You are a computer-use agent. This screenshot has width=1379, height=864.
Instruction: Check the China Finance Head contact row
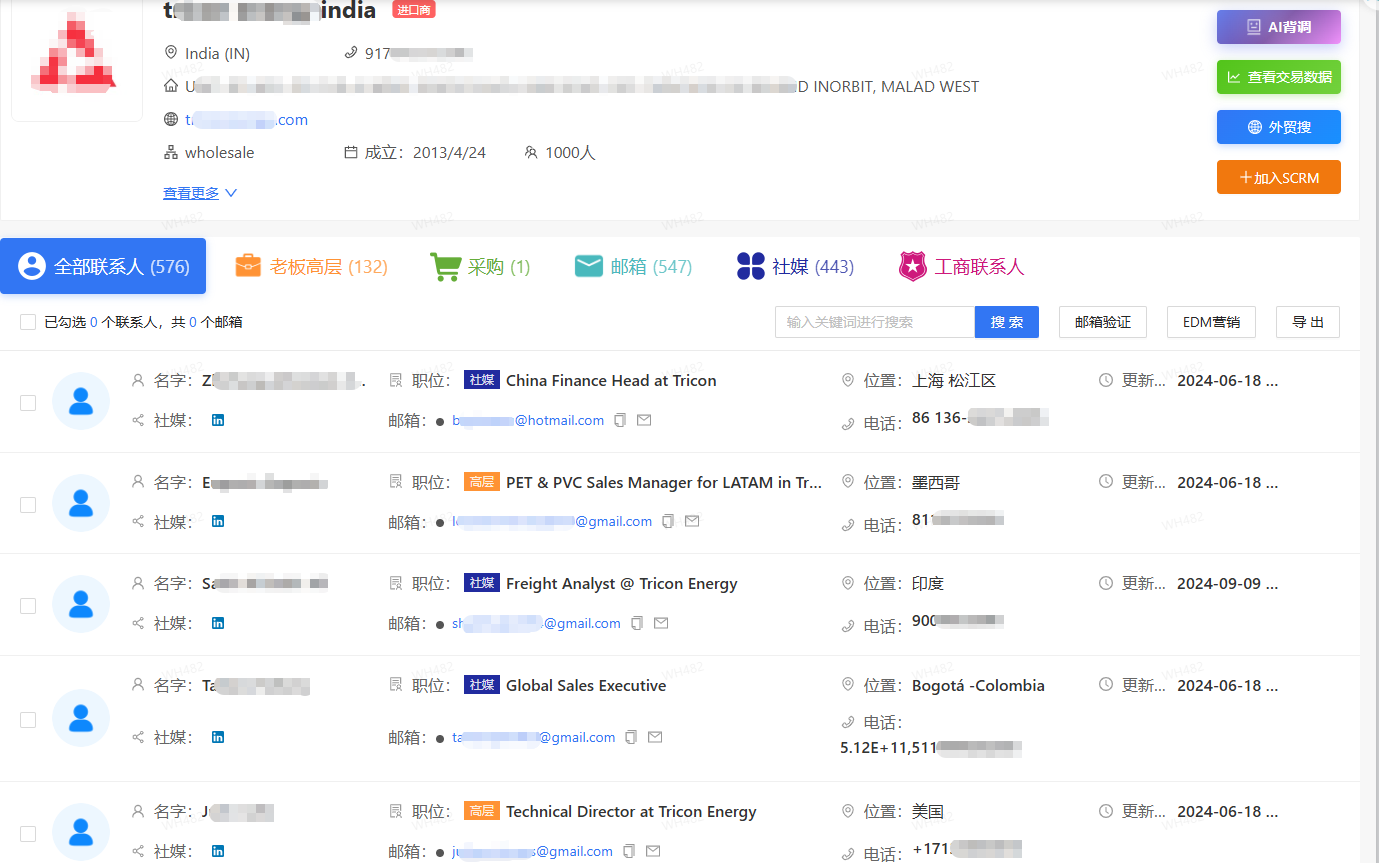click(28, 402)
